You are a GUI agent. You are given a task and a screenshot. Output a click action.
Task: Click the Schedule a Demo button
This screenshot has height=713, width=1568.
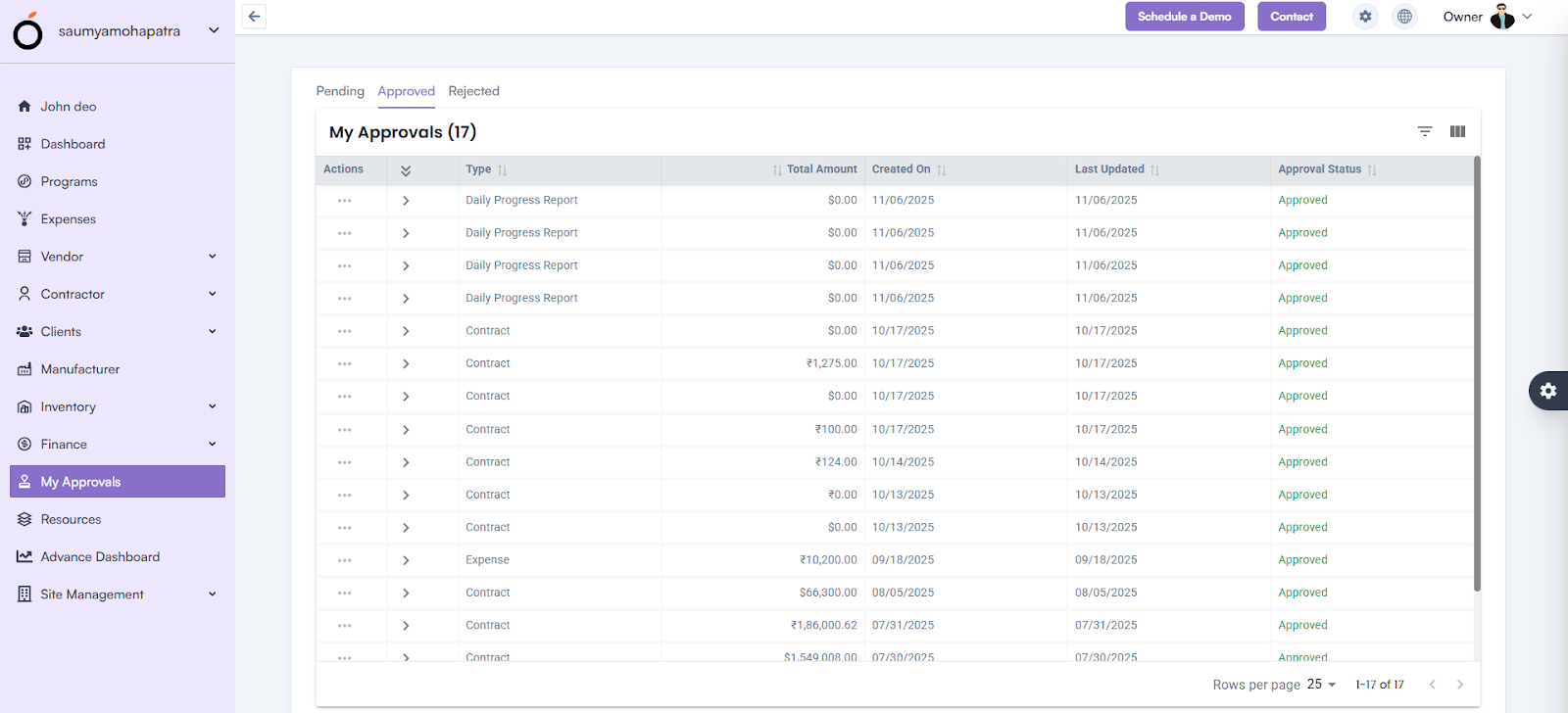coord(1184,17)
